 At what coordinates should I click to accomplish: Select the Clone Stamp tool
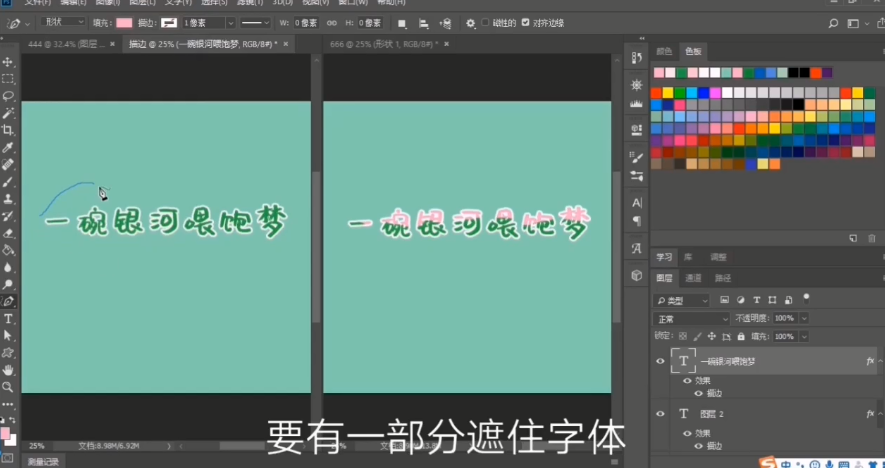[x=8, y=199]
